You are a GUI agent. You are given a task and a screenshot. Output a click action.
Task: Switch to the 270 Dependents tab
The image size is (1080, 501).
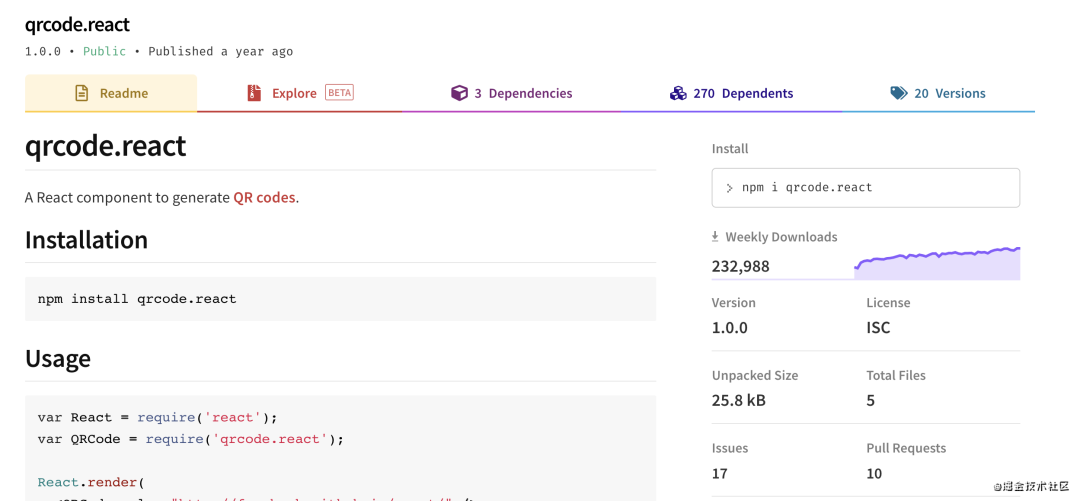[x=743, y=93]
